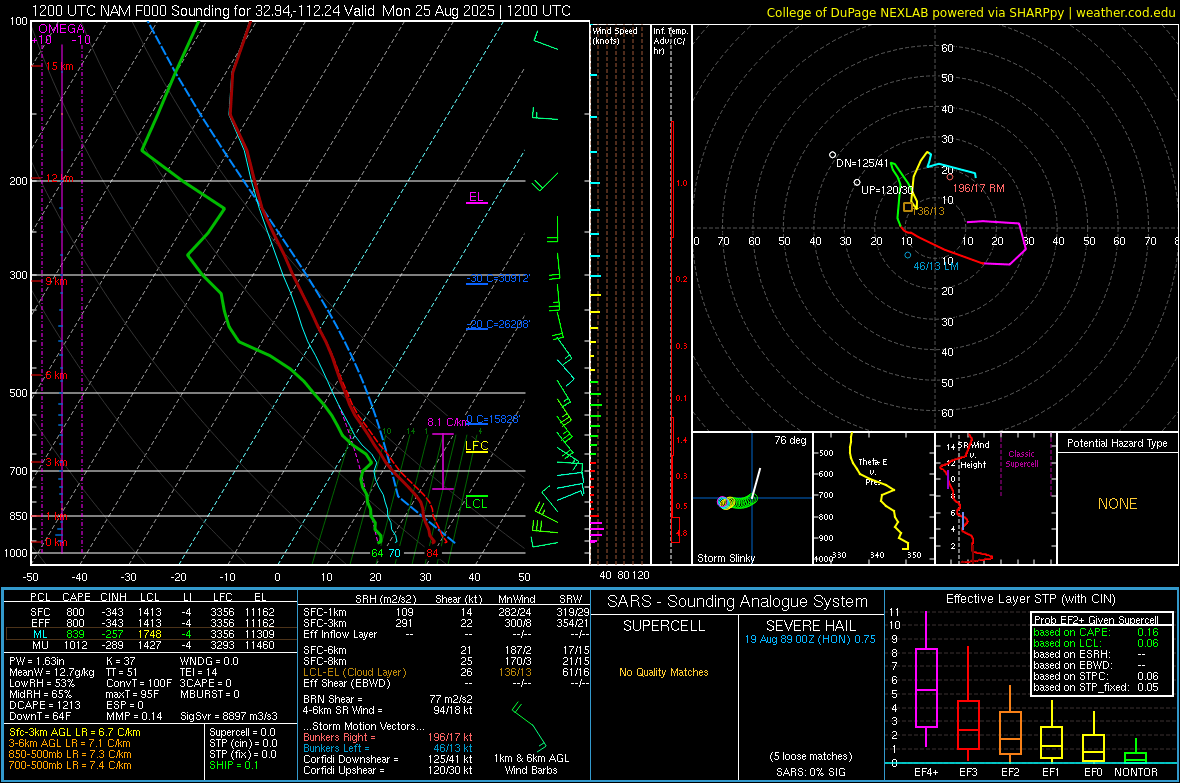Click the 136/13 hodograph label
This screenshot has height=783, width=1180.
point(929,212)
